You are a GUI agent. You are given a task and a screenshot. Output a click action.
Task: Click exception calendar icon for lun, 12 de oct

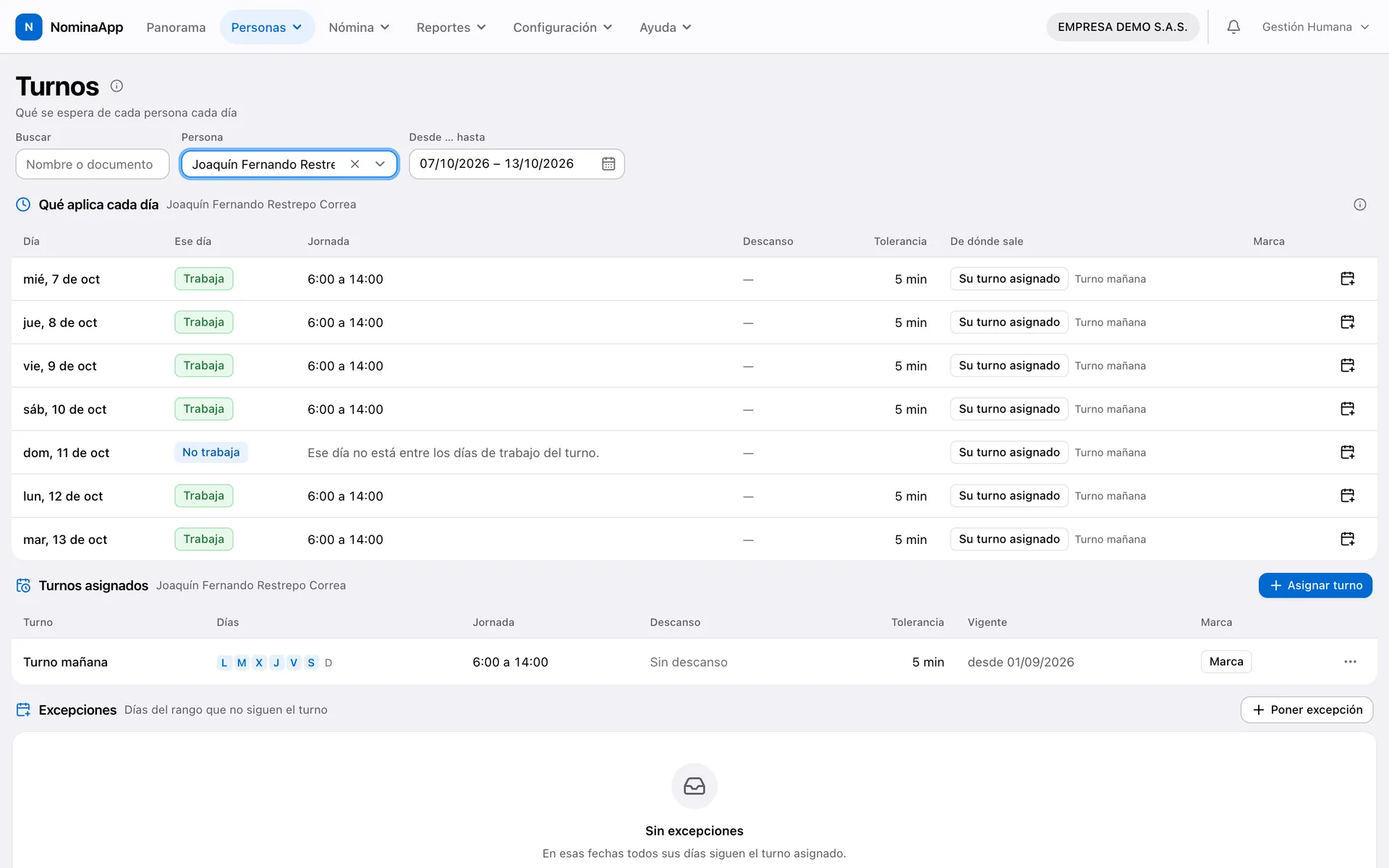point(1347,495)
